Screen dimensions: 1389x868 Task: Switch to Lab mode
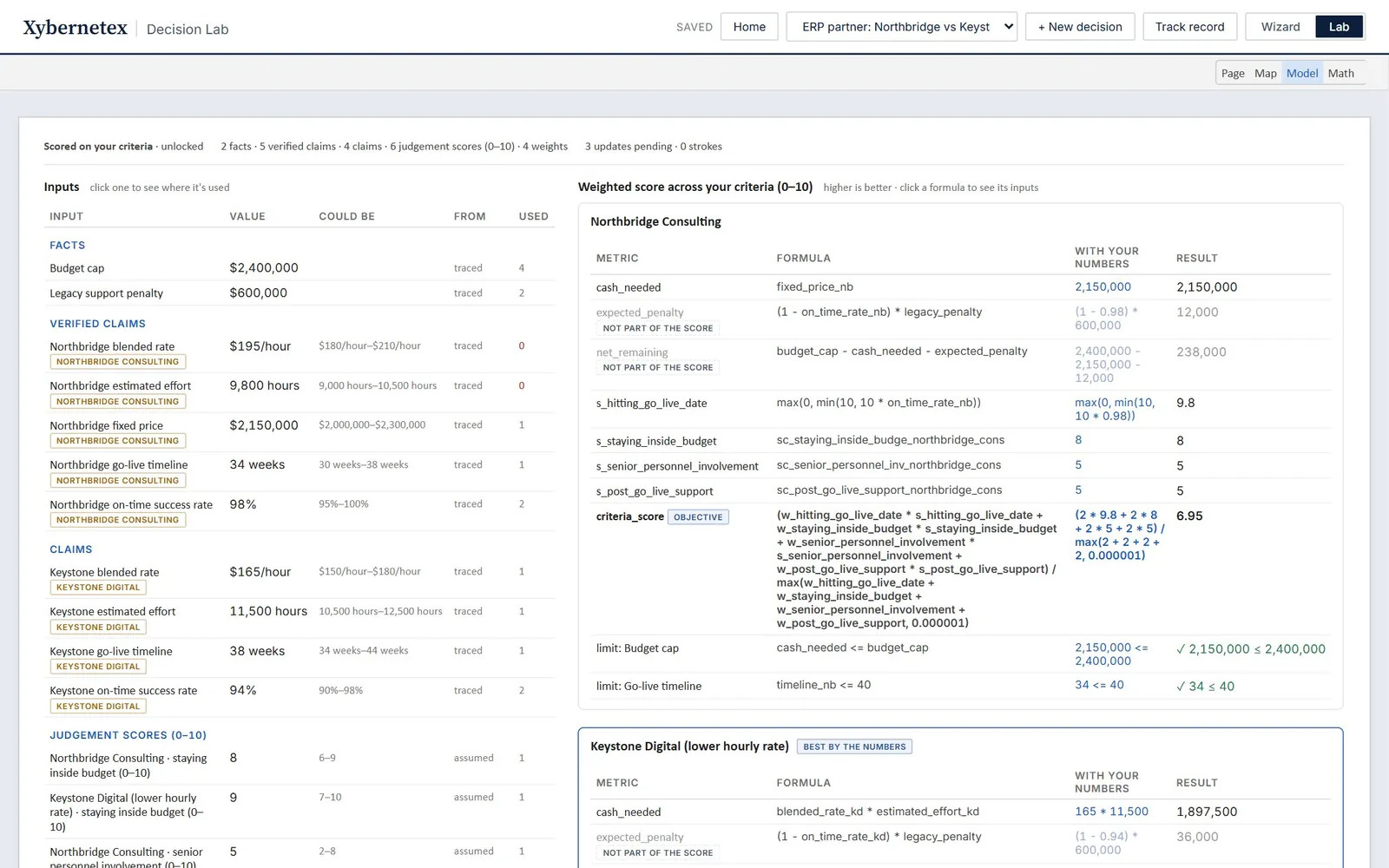pyautogui.click(x=1339, y=27)
